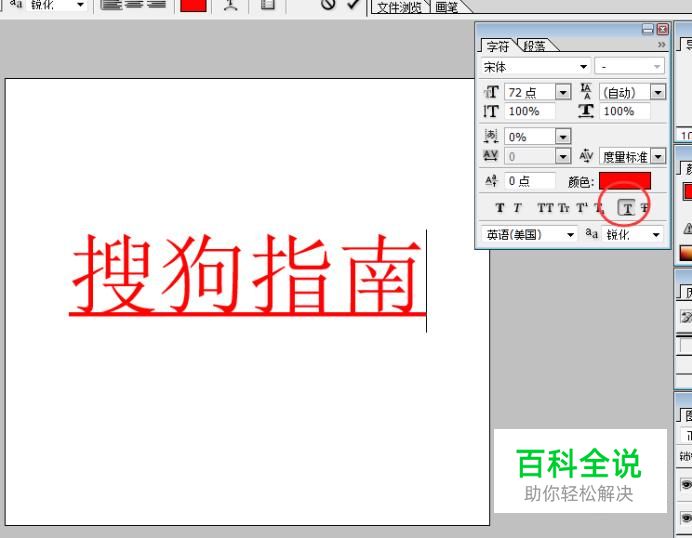
Task: Click the AV icon beside disabled 0 field
Action: [491, 156]
